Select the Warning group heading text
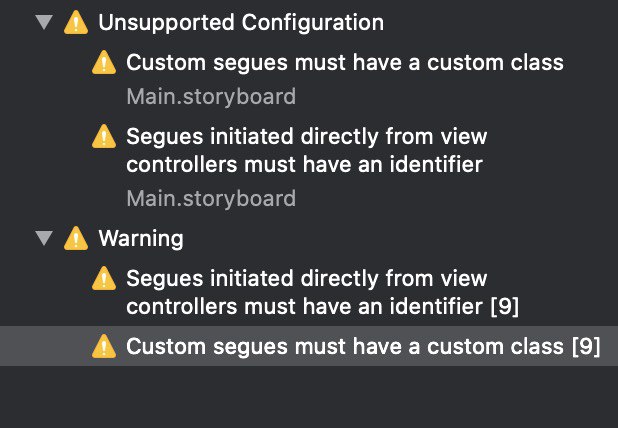 pos(141,238)
